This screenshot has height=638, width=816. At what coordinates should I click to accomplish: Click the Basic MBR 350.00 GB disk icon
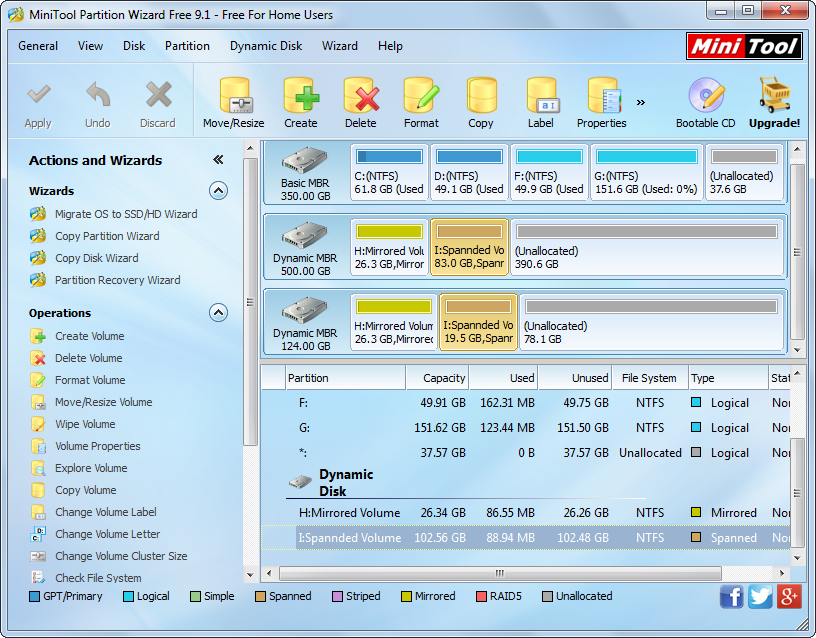pyautogui.click(x=305, y=161)
